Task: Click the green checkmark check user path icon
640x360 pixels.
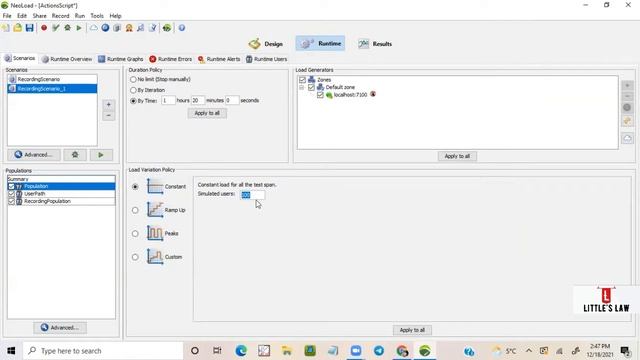Action: [56, 28]
